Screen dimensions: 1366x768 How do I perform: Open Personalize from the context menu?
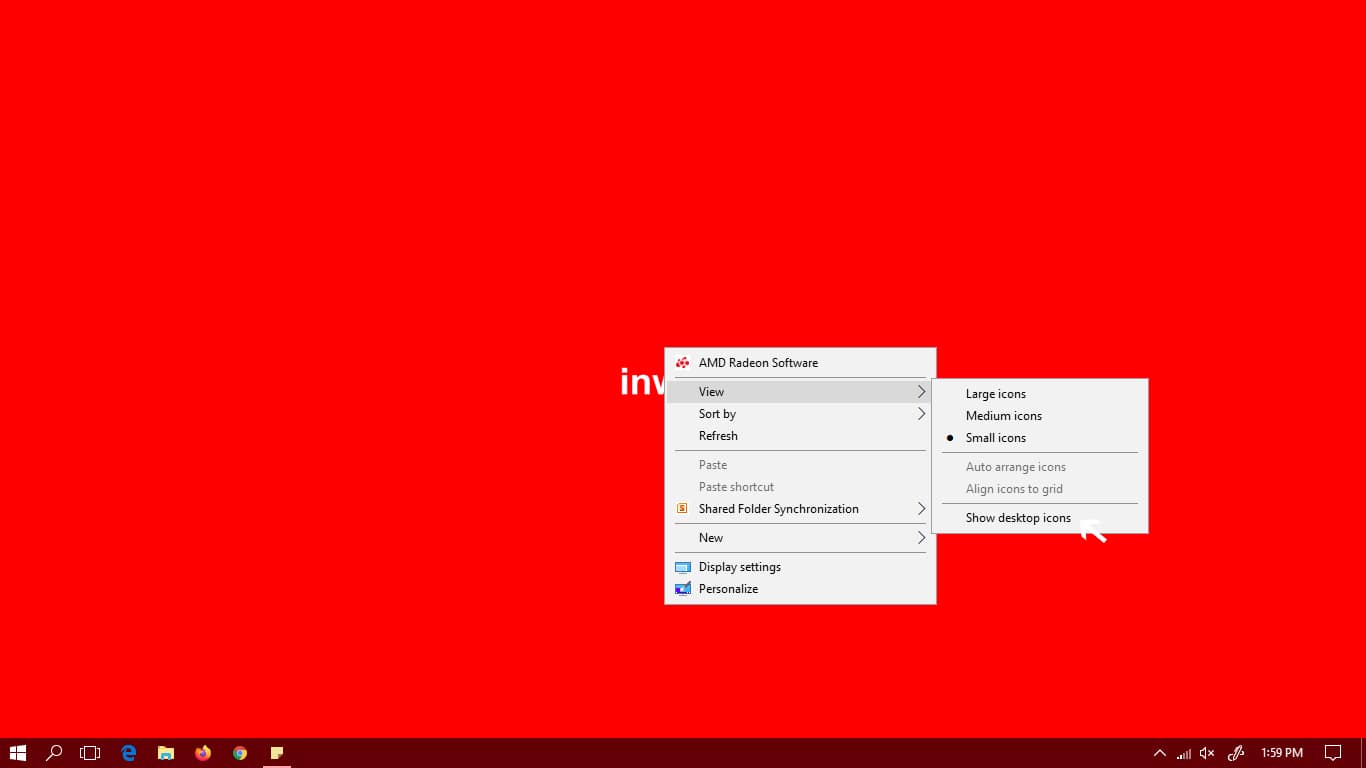pyautogui.click(x=728, y=589)
